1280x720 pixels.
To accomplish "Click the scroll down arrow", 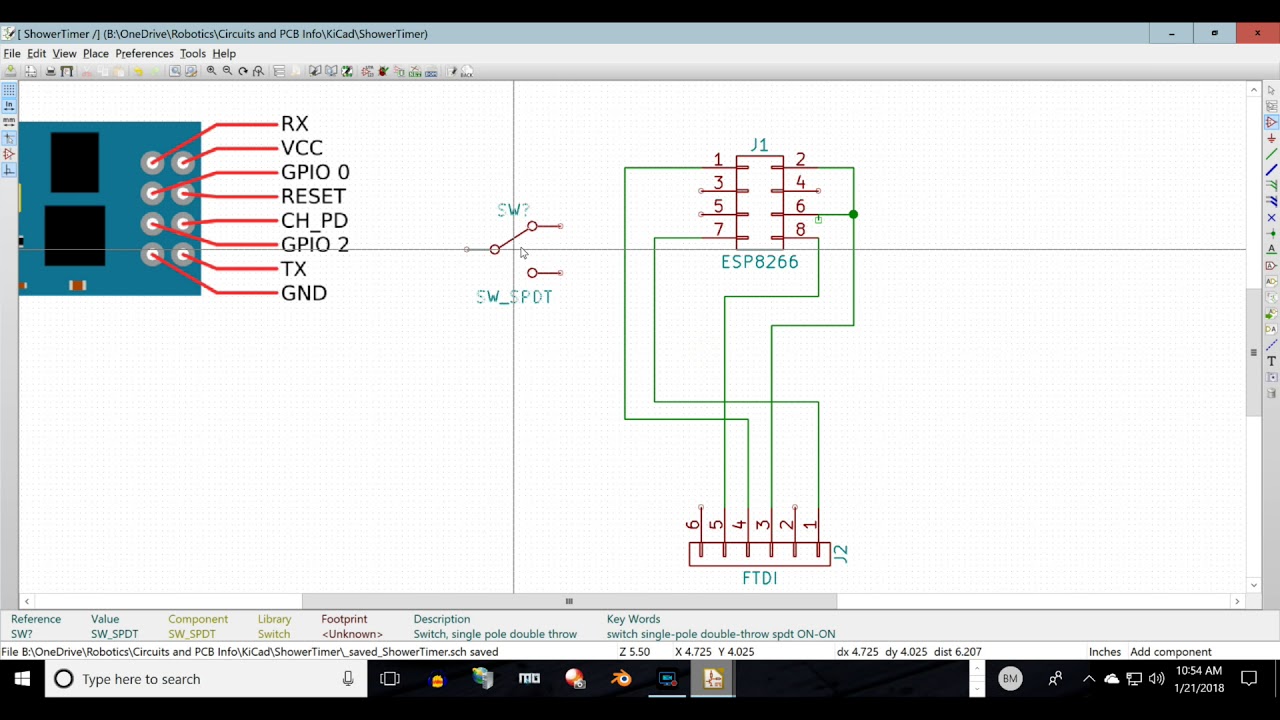I will [x=1254, y=585].
